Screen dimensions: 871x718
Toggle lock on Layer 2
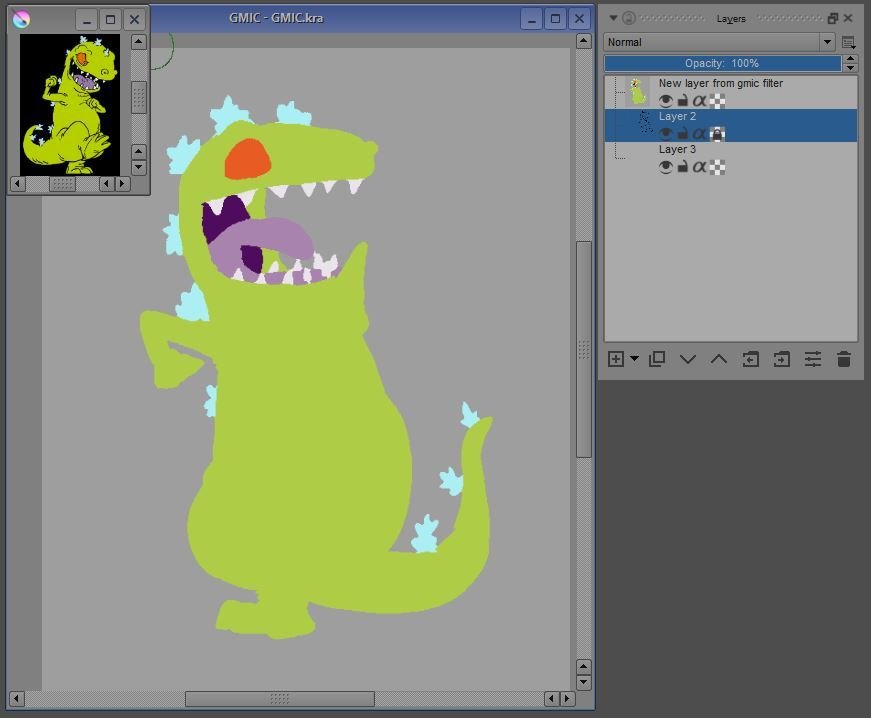click(683, 134)
